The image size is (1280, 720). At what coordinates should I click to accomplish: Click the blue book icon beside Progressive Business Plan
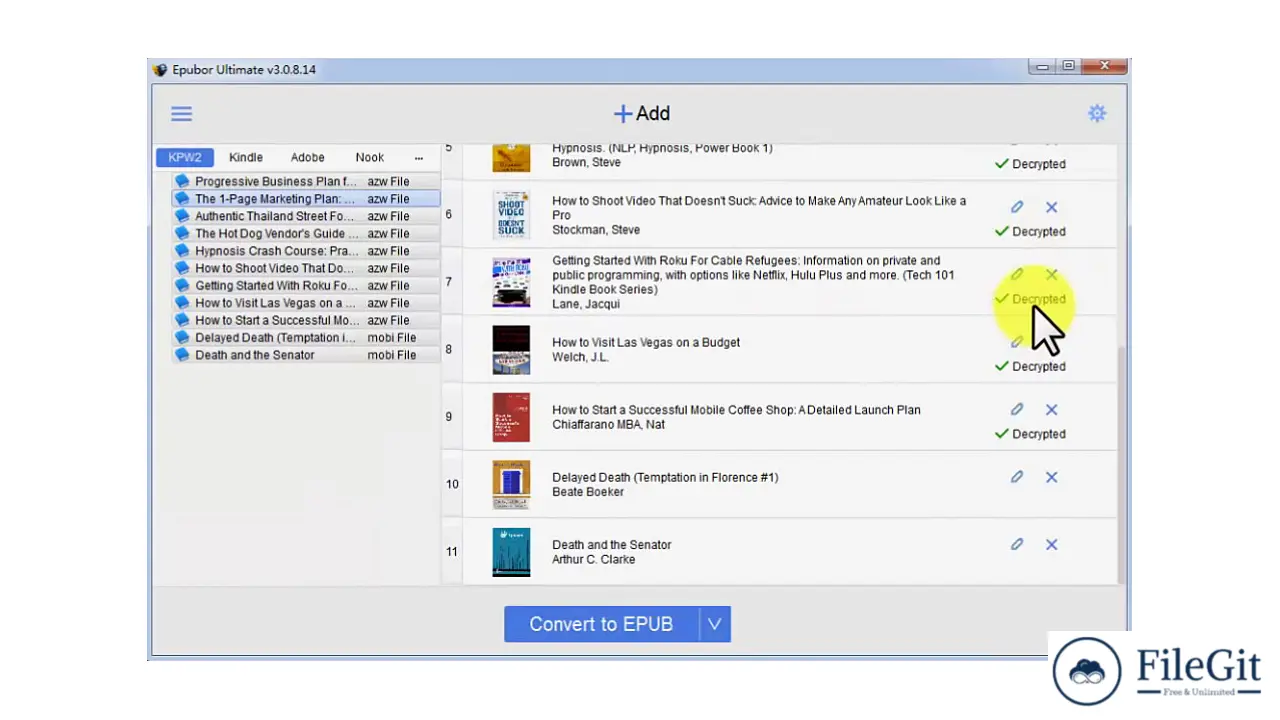182,181
